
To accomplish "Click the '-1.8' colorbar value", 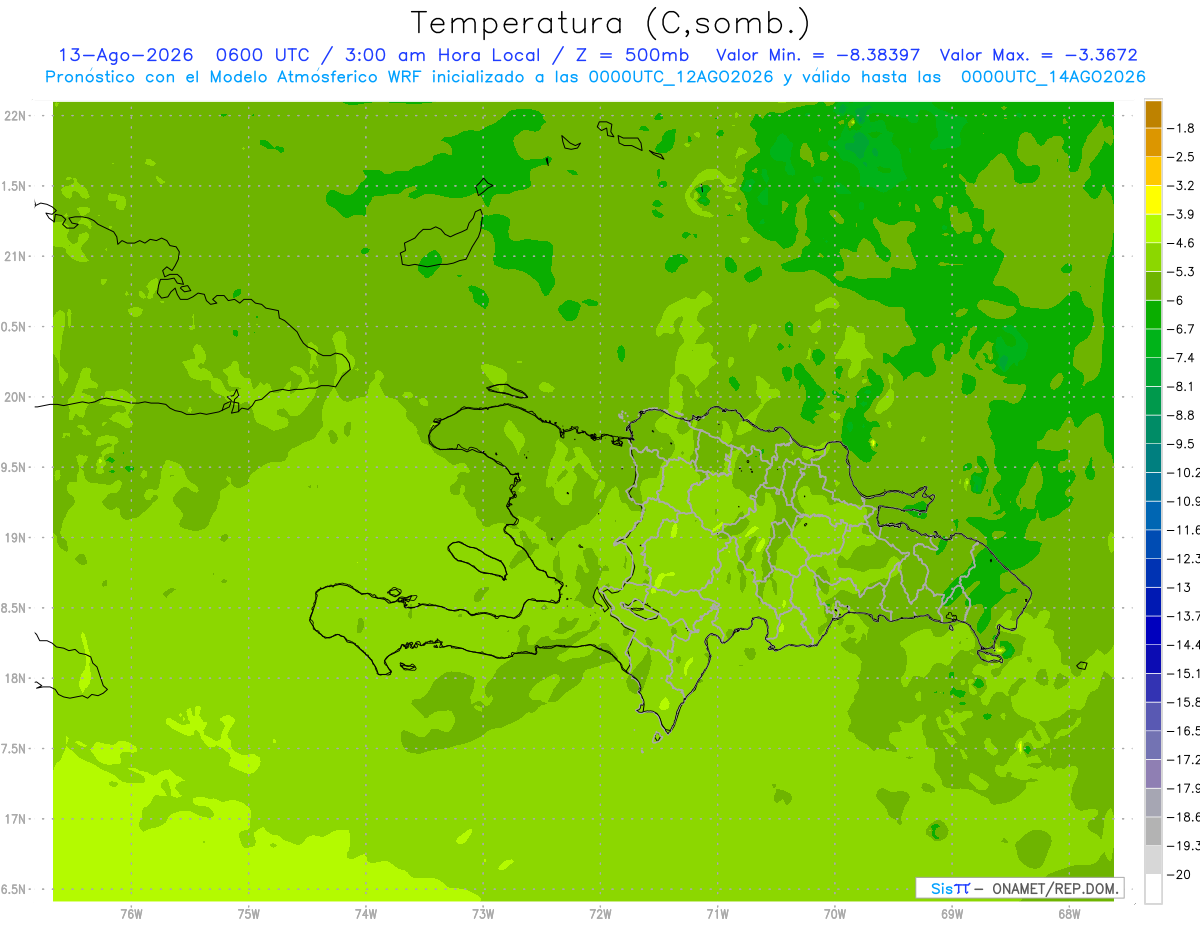I will (1183, 128).
